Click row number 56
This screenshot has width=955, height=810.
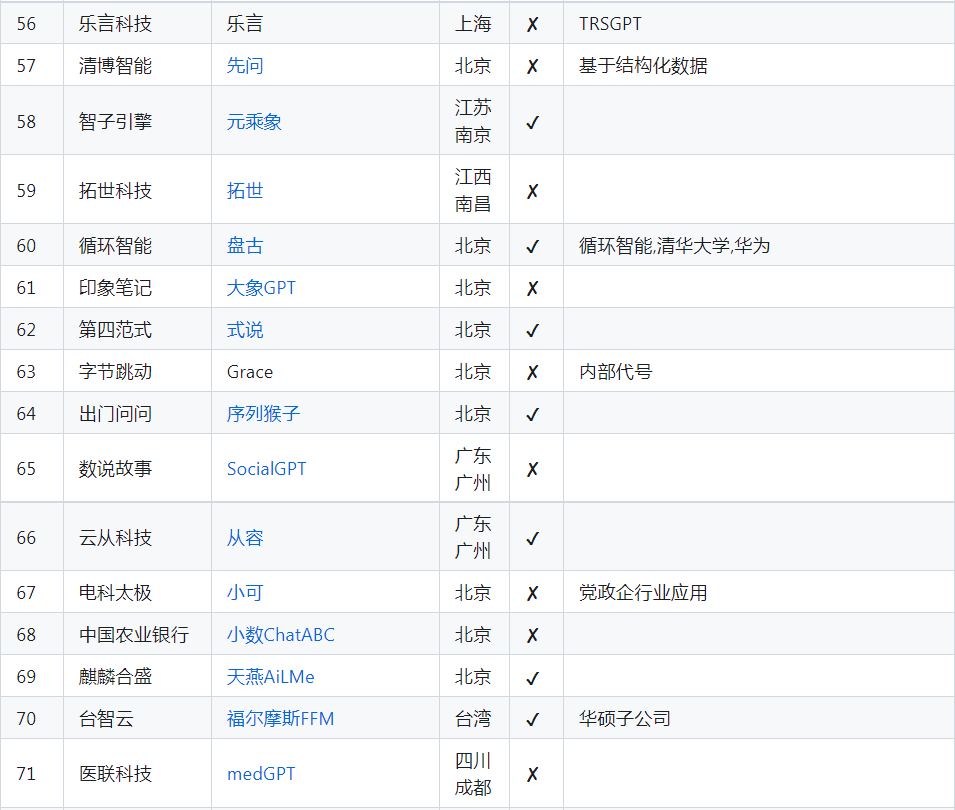click(x=26, y=23)
